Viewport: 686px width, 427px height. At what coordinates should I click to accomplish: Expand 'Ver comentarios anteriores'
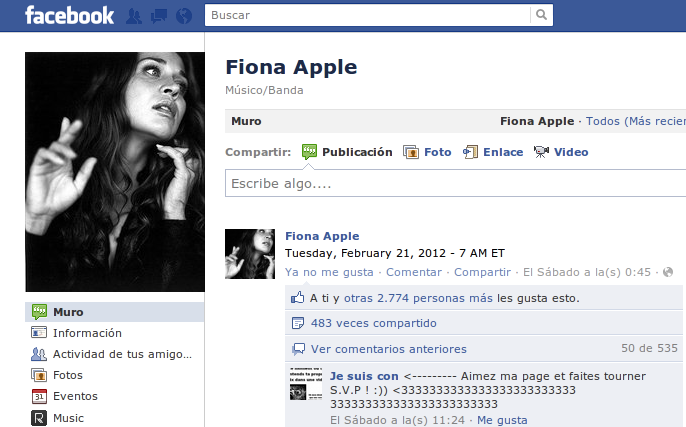coord(388,349)
